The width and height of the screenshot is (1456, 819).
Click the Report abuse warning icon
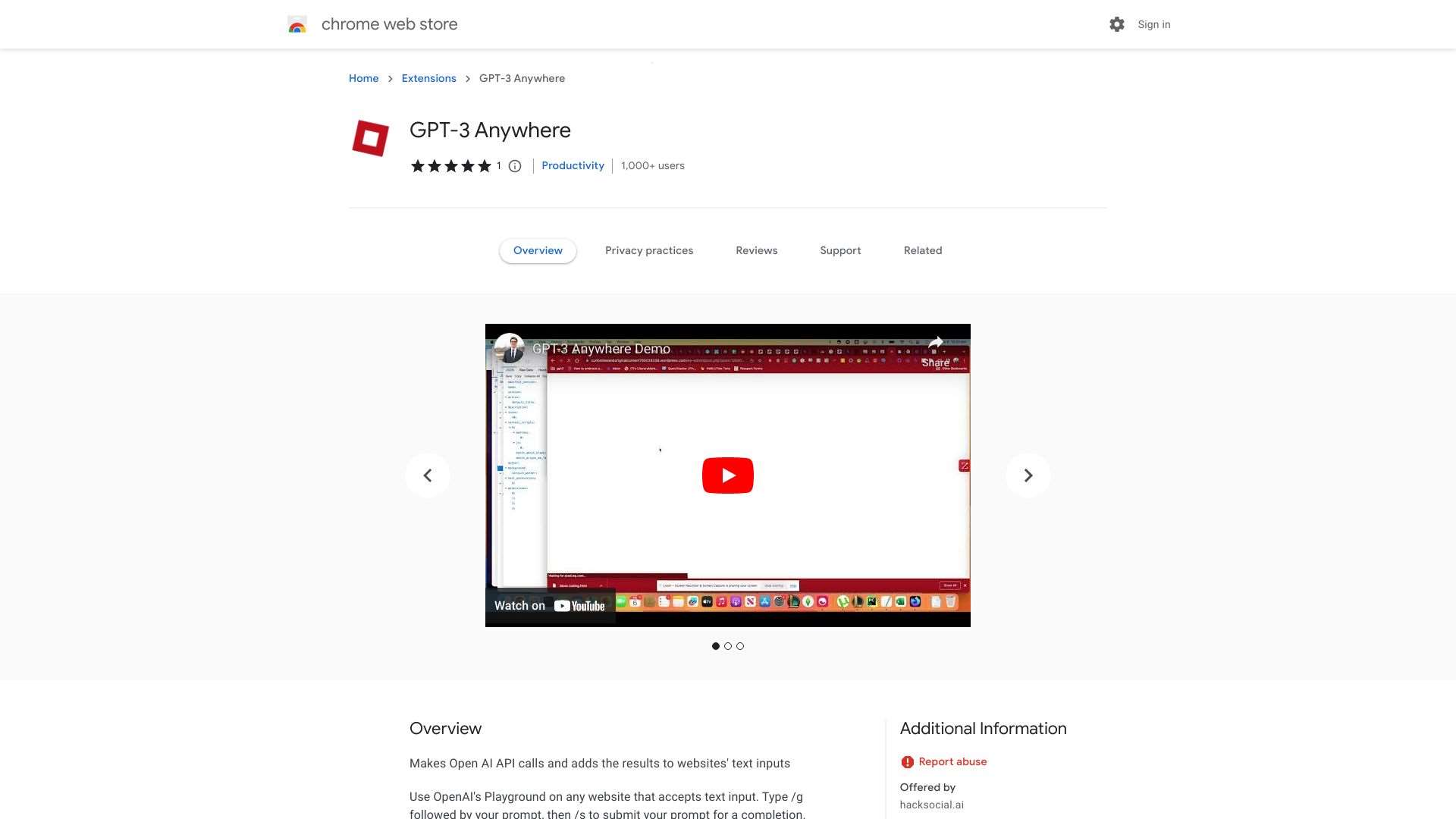(x=907, y=762)
